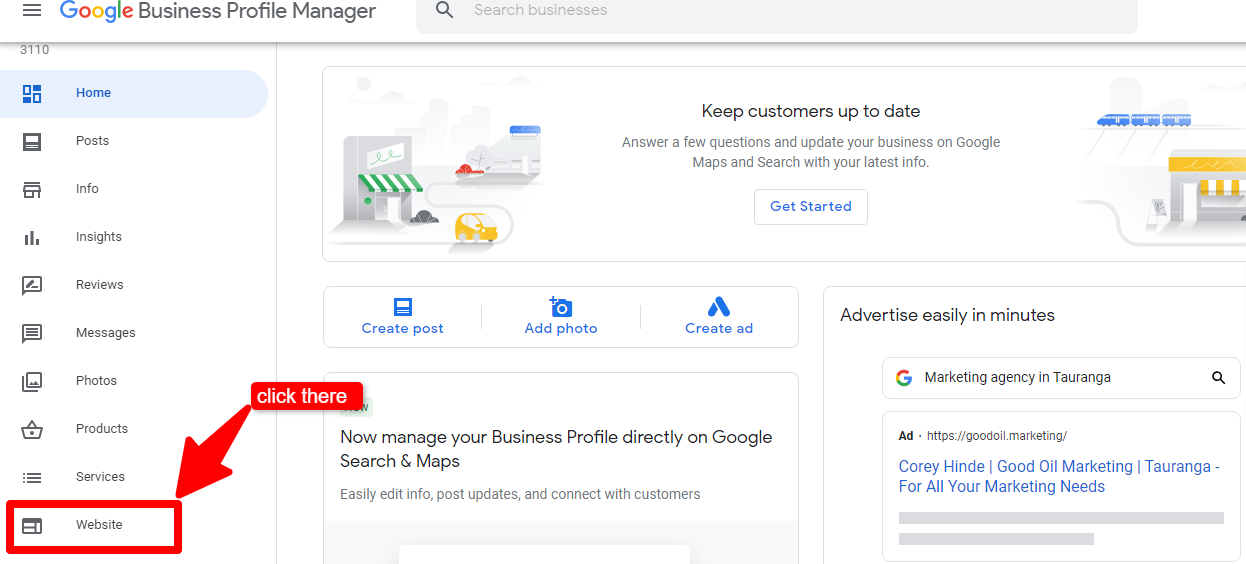Open the hamburger main menu
The image size is (1246, 564).
(32, 10)
